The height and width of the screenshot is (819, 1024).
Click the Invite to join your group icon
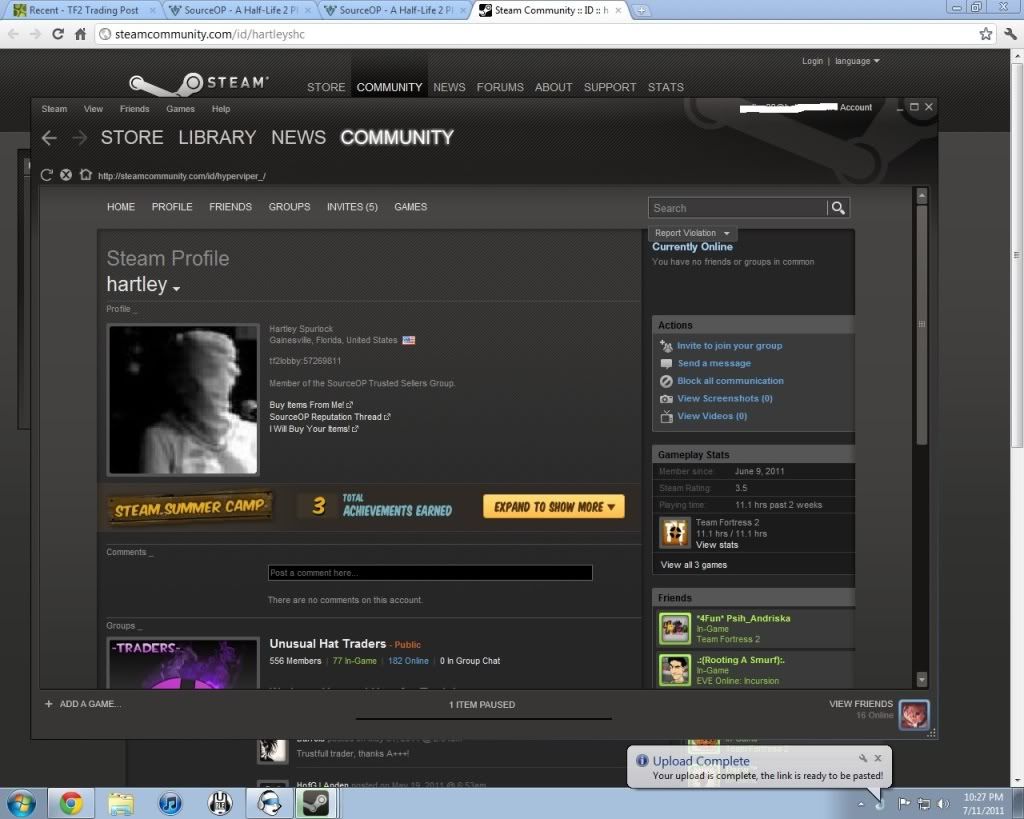pyautogui.click(x=666, y=346)
